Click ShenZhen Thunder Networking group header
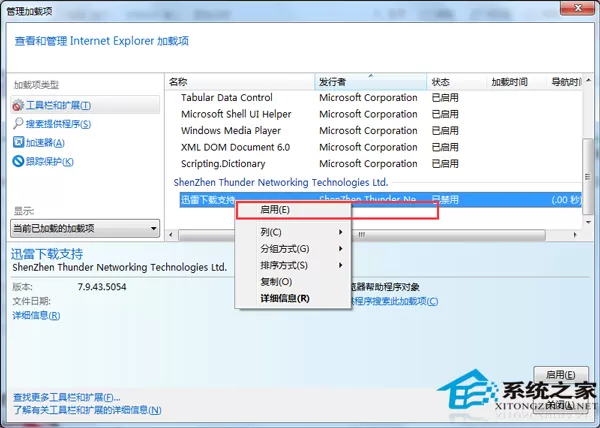The height and width of the screenshot is (428, 600). [280, 182]
